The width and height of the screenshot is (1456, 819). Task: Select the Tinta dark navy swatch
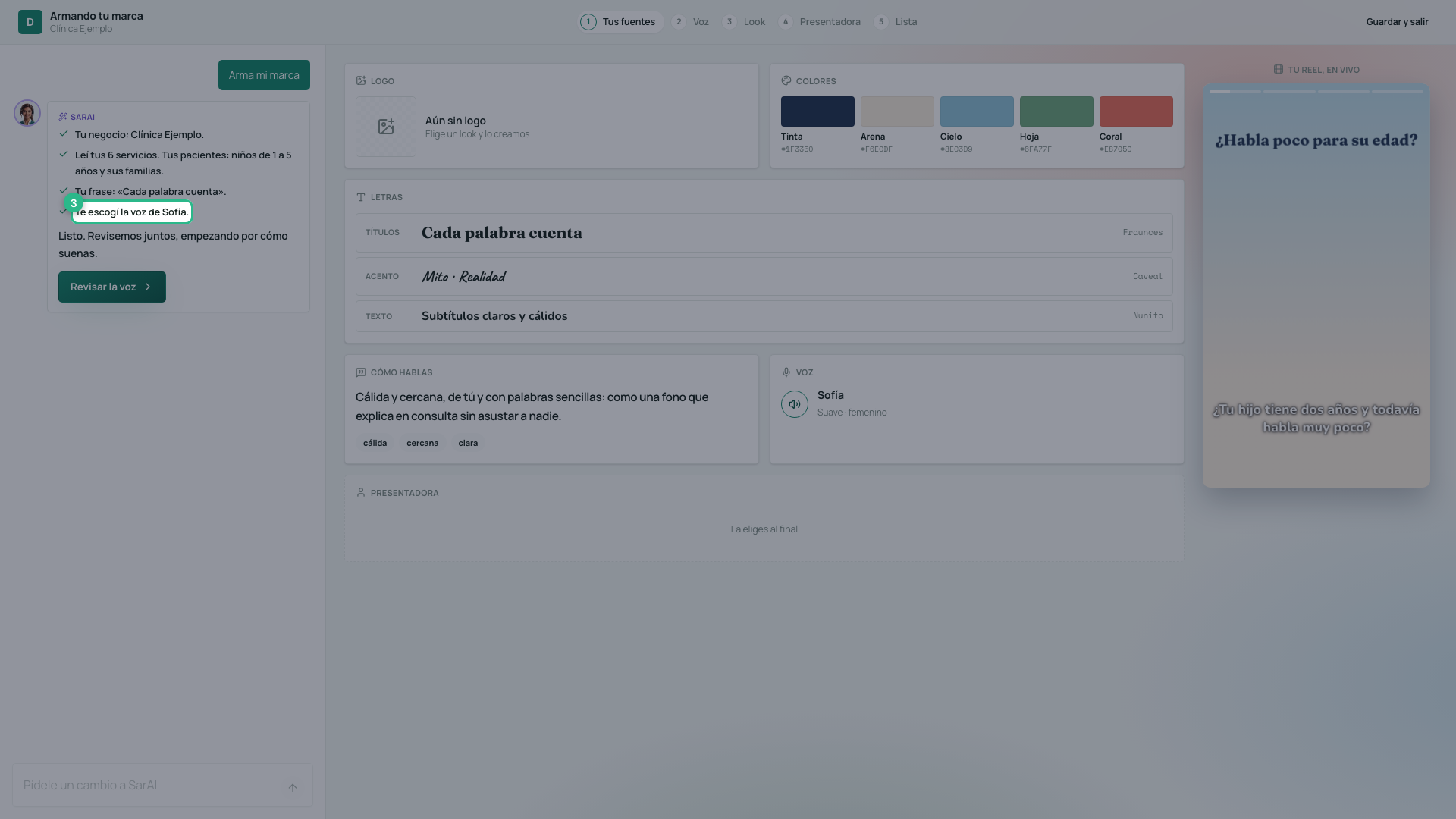click(x=817, y=111)
